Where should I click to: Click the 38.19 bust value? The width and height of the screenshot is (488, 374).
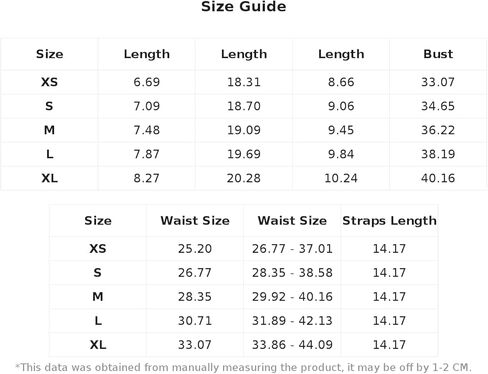(438, 154)
